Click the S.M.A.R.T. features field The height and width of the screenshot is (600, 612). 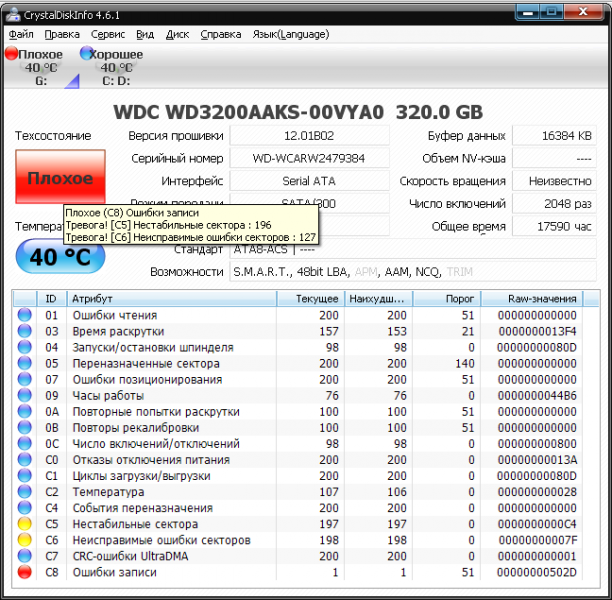click(413, 272)
